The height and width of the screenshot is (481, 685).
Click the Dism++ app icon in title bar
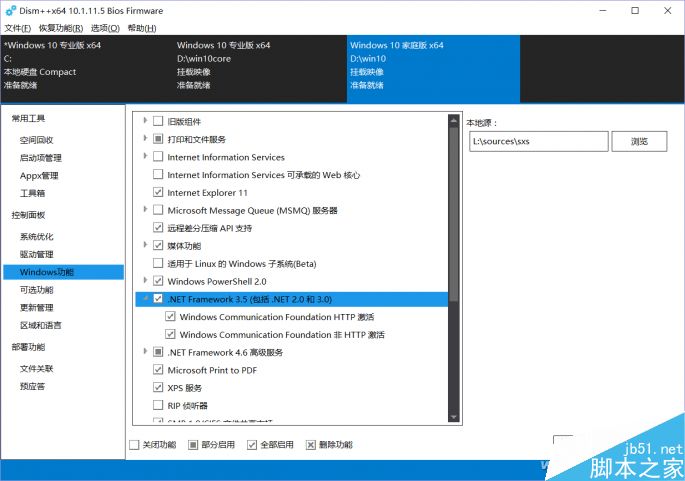[x=10, y=10]
